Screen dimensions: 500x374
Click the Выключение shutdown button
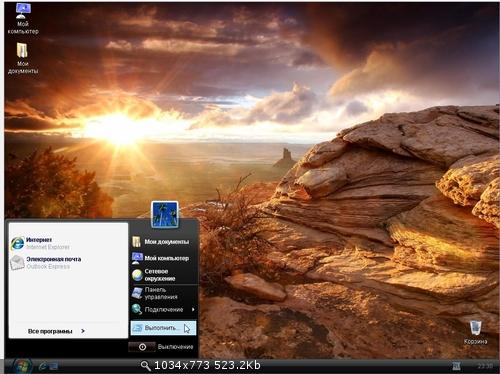(x=161, y=347)
